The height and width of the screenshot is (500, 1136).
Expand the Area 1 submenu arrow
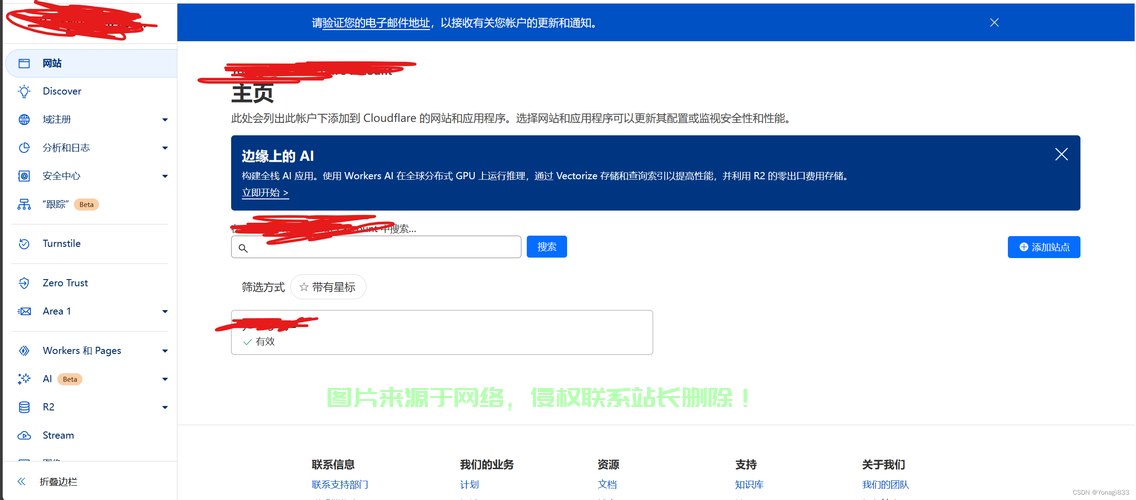164,312
